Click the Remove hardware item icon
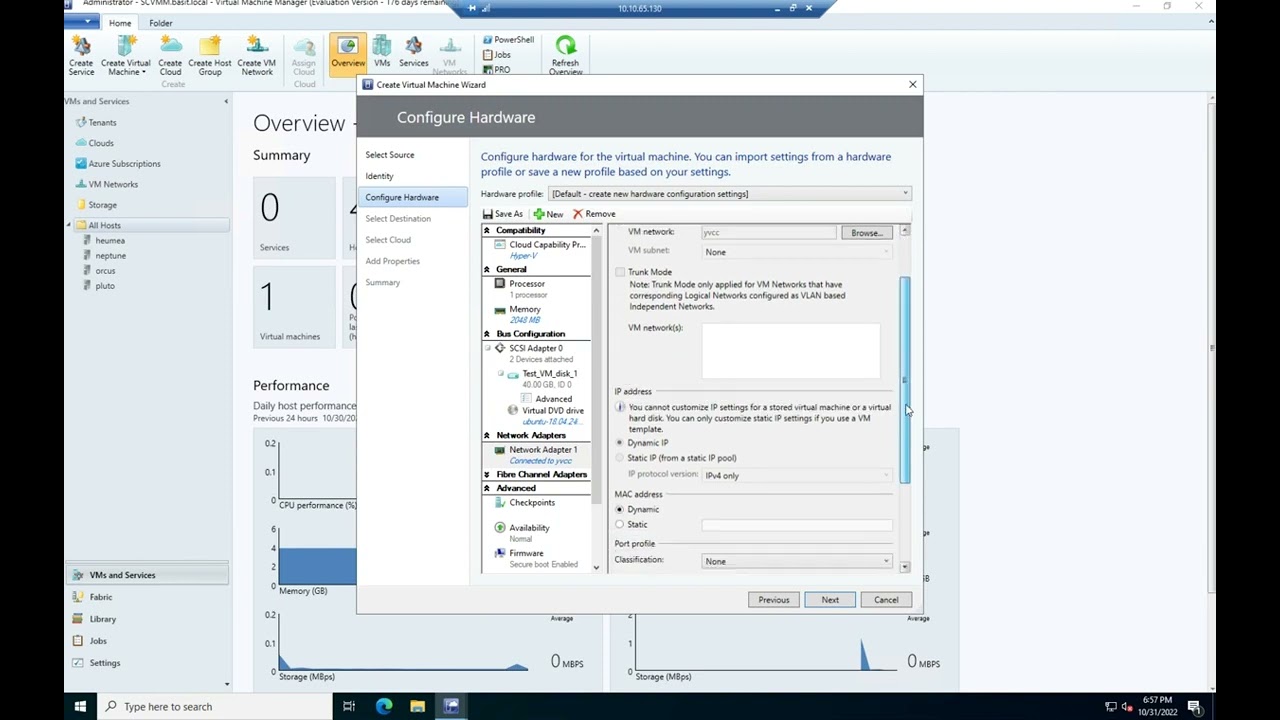 594,214
